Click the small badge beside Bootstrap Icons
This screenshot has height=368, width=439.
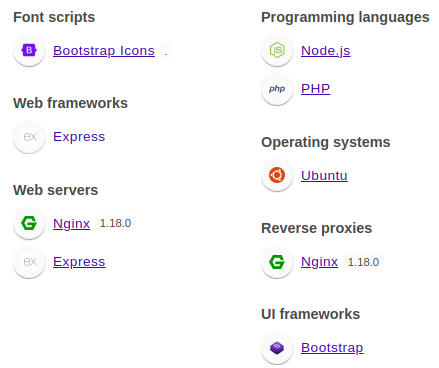[166, 51]
